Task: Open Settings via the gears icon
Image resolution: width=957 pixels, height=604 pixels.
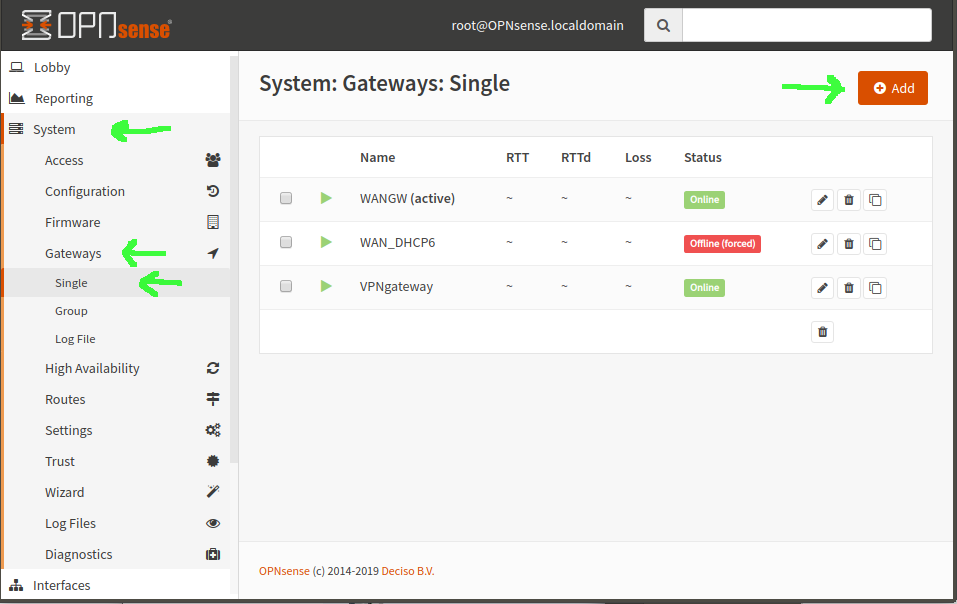Action: click(212, 430)
